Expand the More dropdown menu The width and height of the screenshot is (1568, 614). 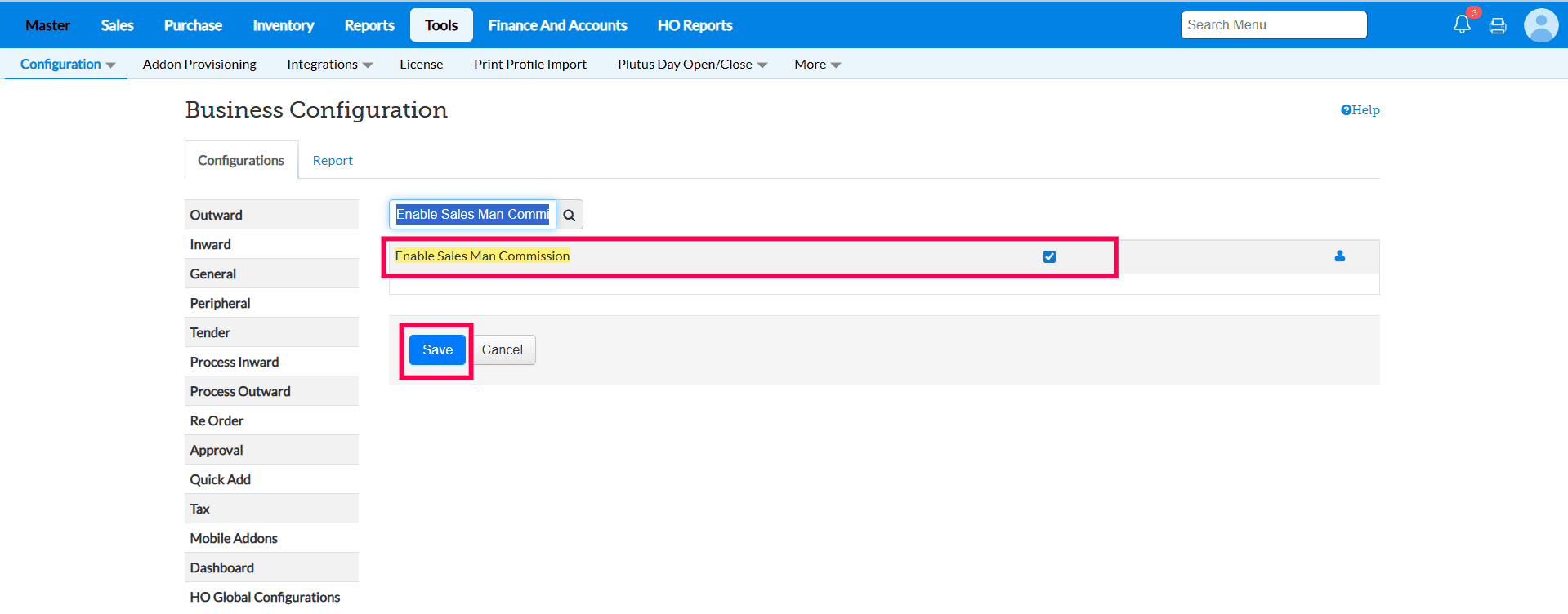tap(817, 65)
